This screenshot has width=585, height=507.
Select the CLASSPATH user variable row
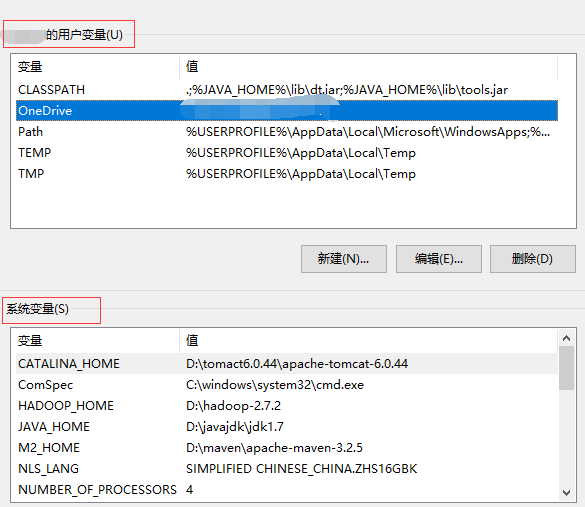[287, 90]
